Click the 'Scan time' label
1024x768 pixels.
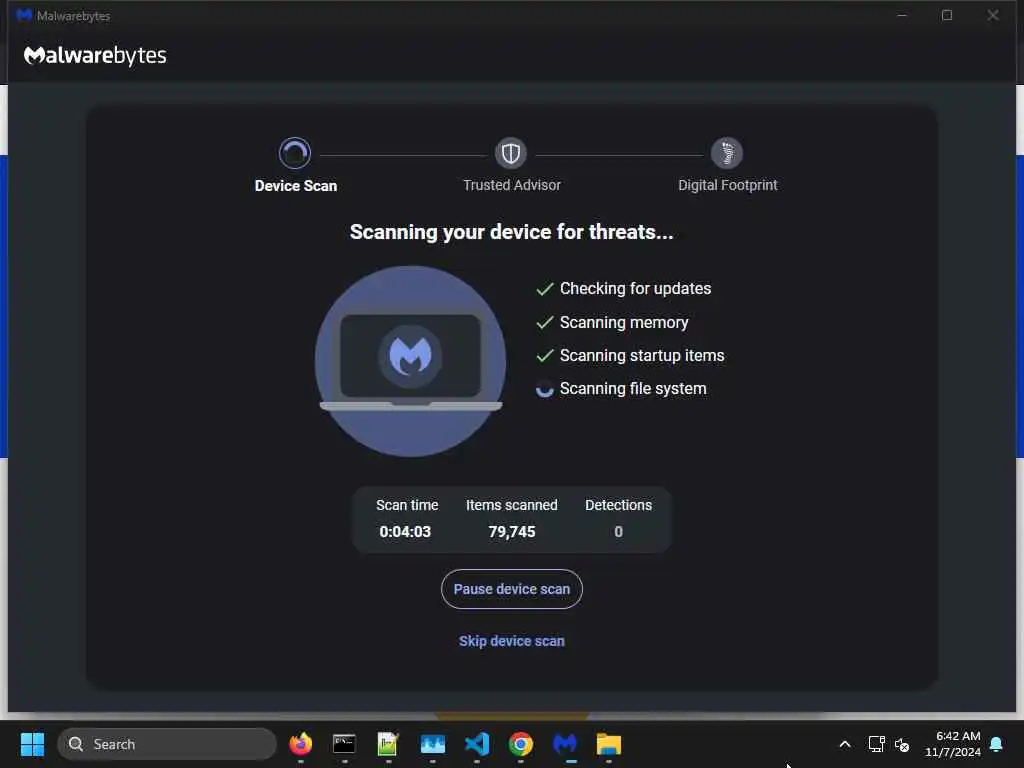tap(407, 505)
